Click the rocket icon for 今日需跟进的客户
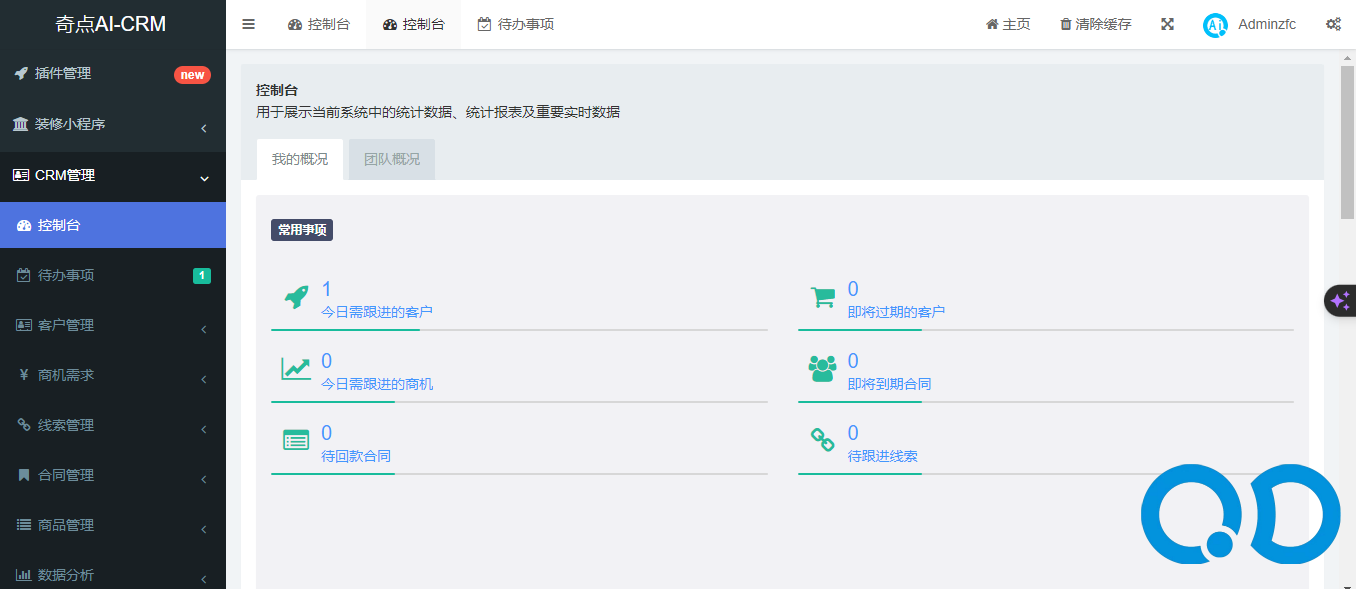The width and height of the screenshot is (1356, 589). 296,297
